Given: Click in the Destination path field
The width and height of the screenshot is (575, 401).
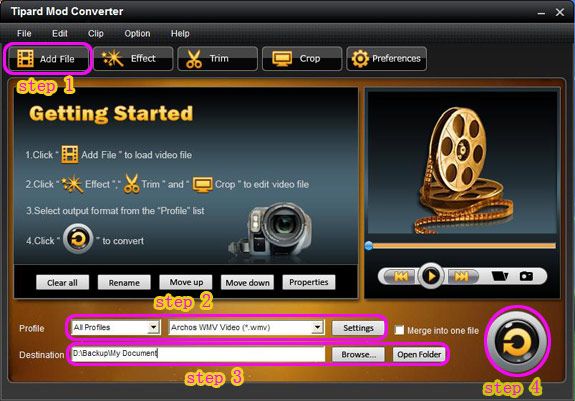Looking at the screenshot, I should pos(198,354).
